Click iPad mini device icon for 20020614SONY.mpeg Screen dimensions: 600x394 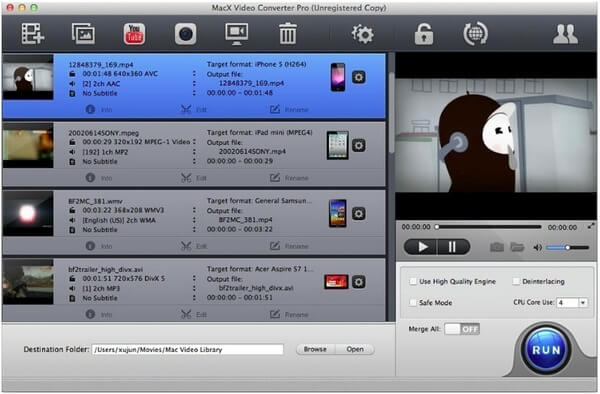[x=338, y=145]
